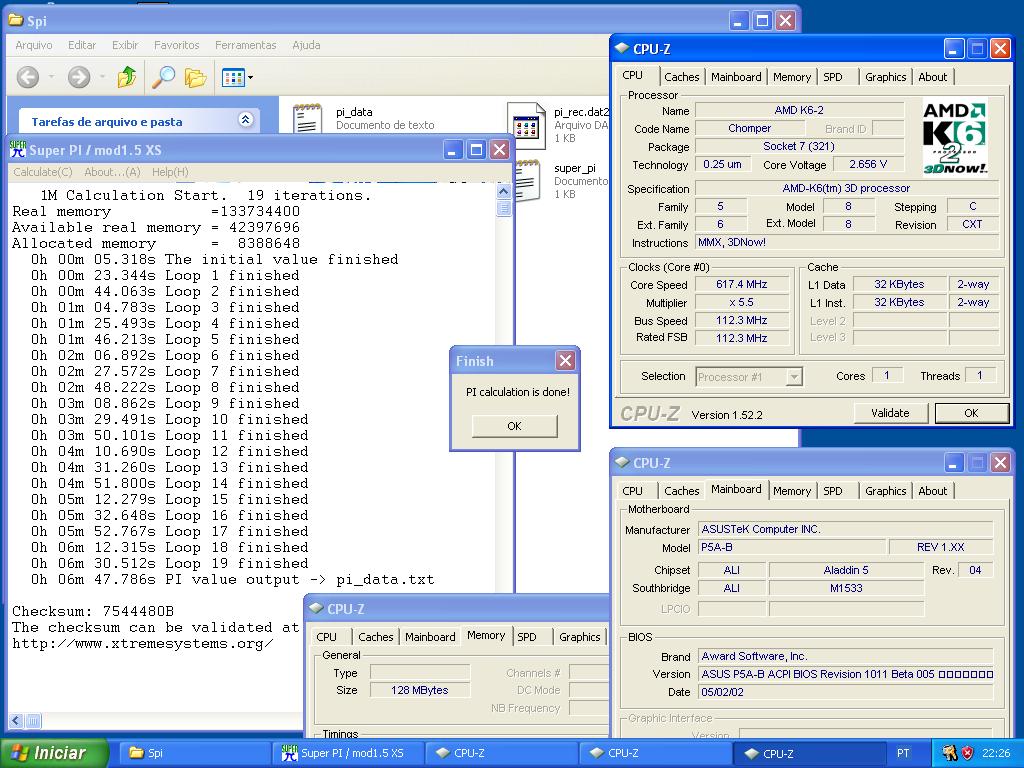Switch to Mainboard tab in Memory CPU-Z window
The width and height of the screenshot is (1024, 768).
(430, 637)
